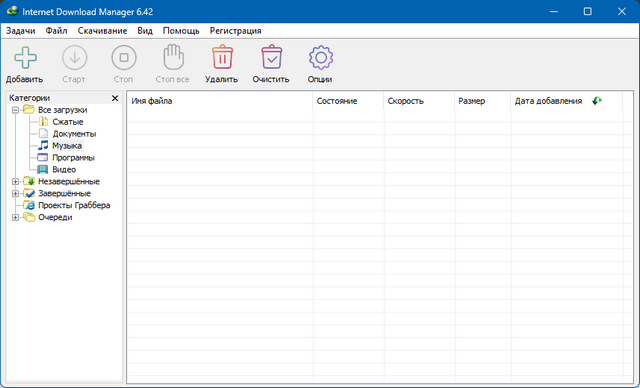
Task: Open the Помощь menu
Action: pos(181,31)
